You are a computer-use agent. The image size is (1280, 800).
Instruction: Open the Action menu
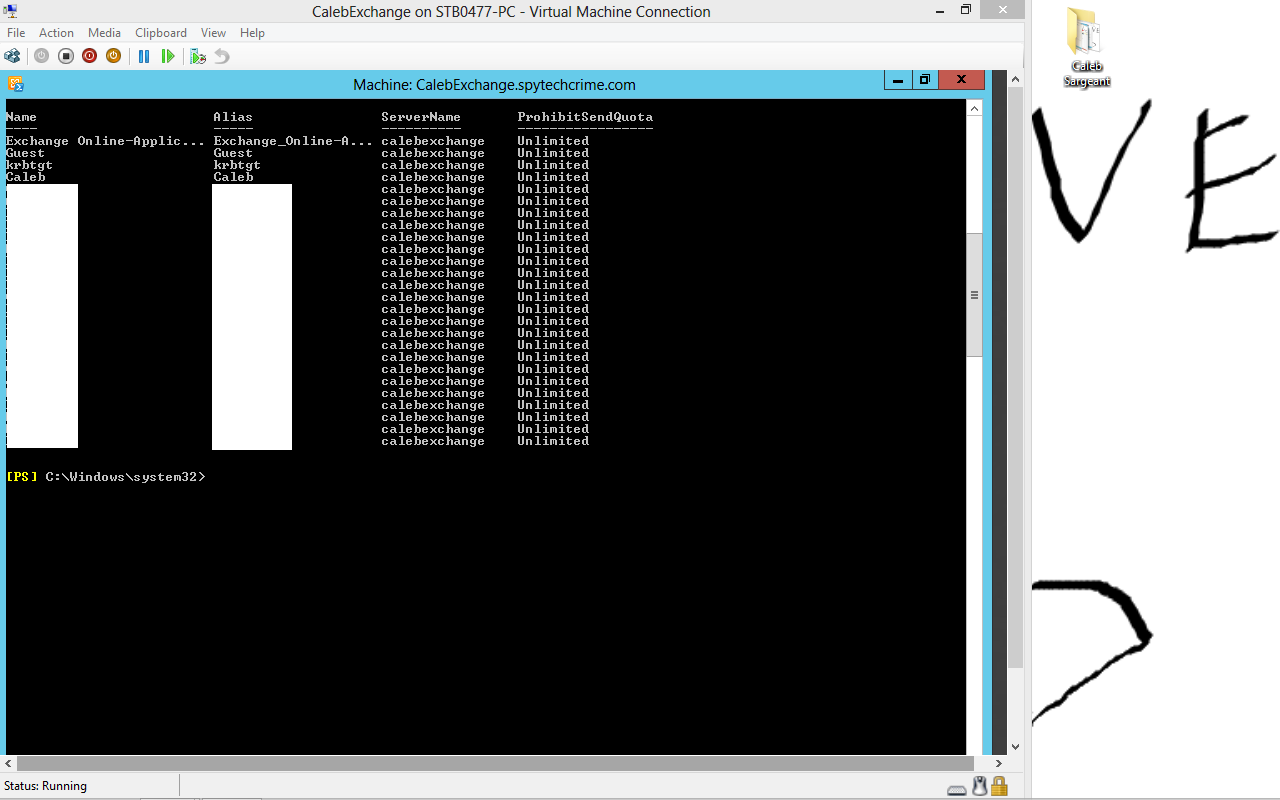click(x=56, y=33)
